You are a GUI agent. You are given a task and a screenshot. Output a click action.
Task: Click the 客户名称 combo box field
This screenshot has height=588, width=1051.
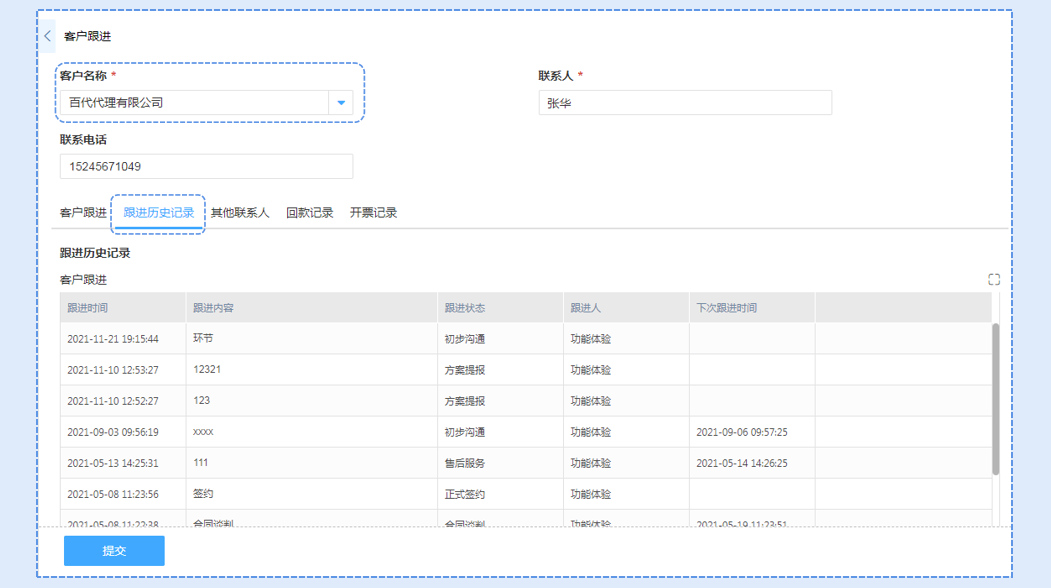194,103
